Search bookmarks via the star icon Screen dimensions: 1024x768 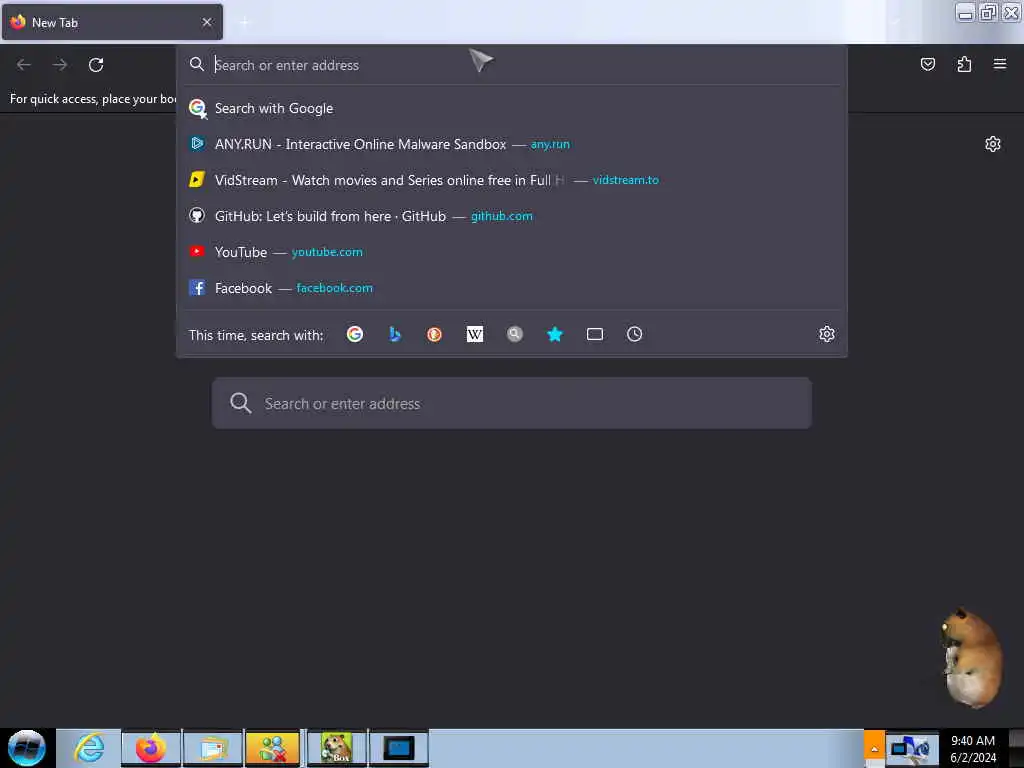pos(554,334)
